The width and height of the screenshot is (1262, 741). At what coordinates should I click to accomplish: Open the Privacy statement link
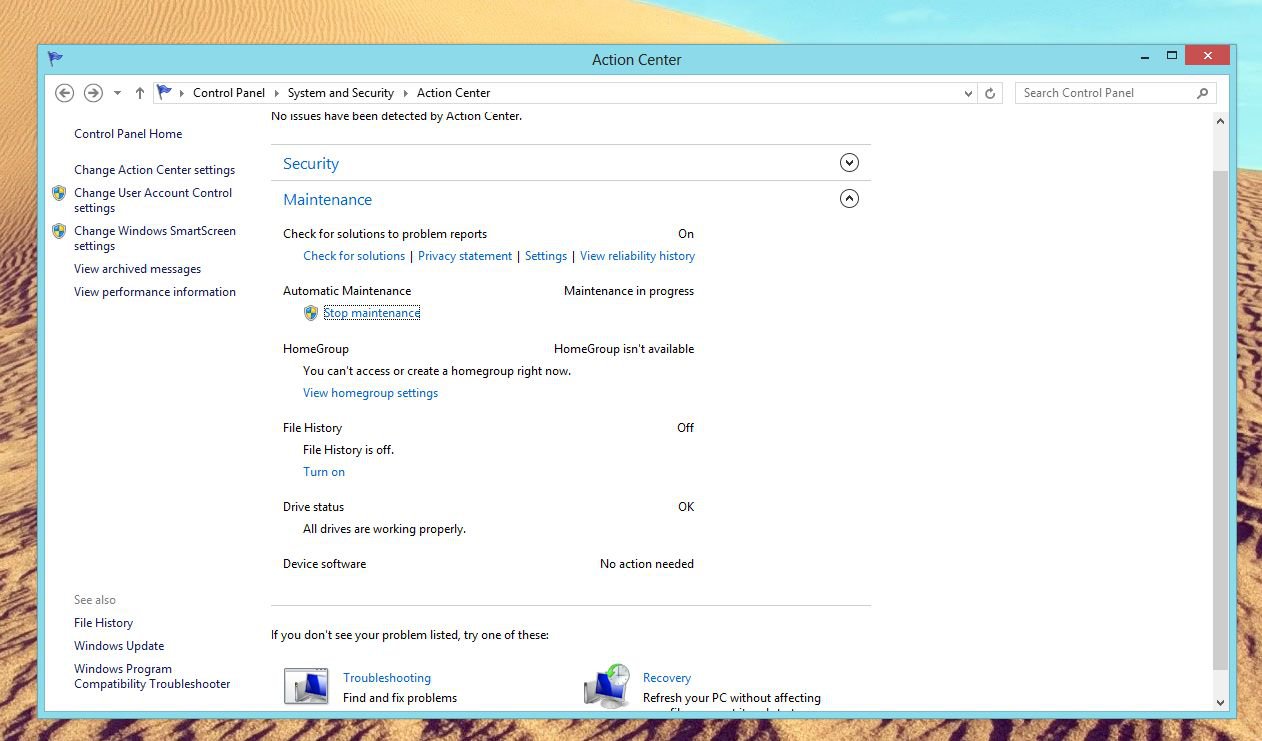tap(465, 256)
